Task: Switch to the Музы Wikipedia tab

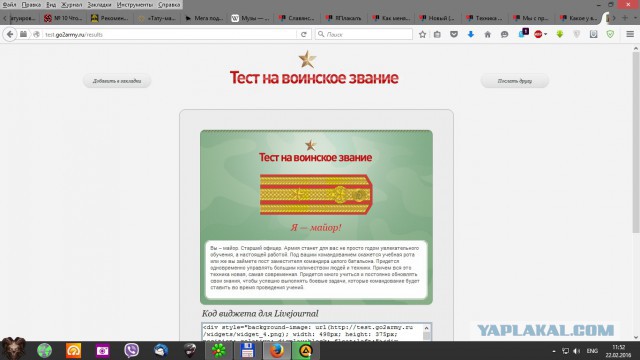Action: [x=250, y=18]
